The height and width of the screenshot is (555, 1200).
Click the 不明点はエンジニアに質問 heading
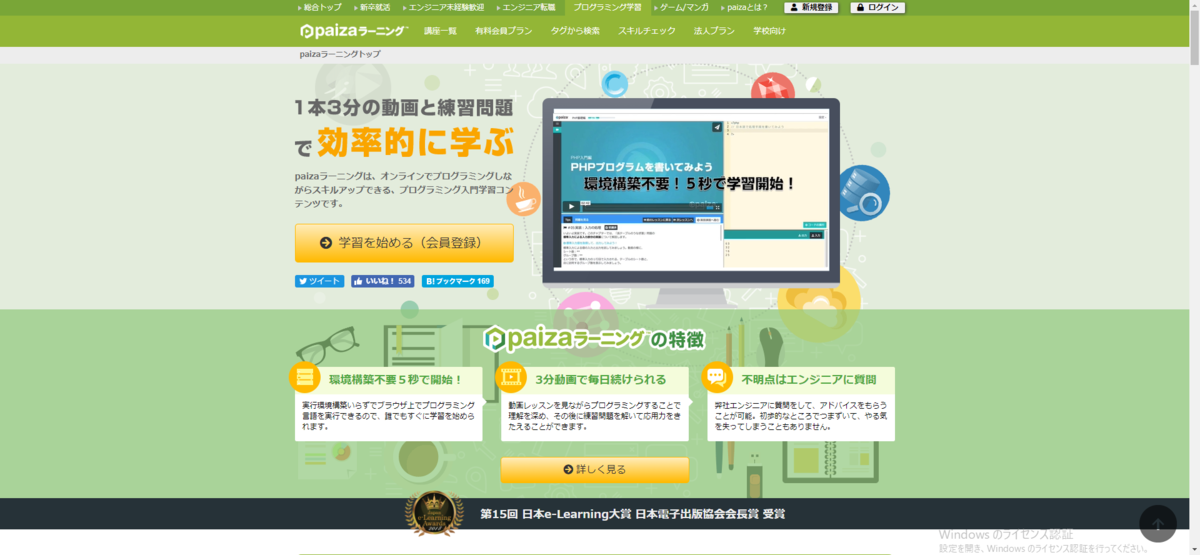point(808,380)
